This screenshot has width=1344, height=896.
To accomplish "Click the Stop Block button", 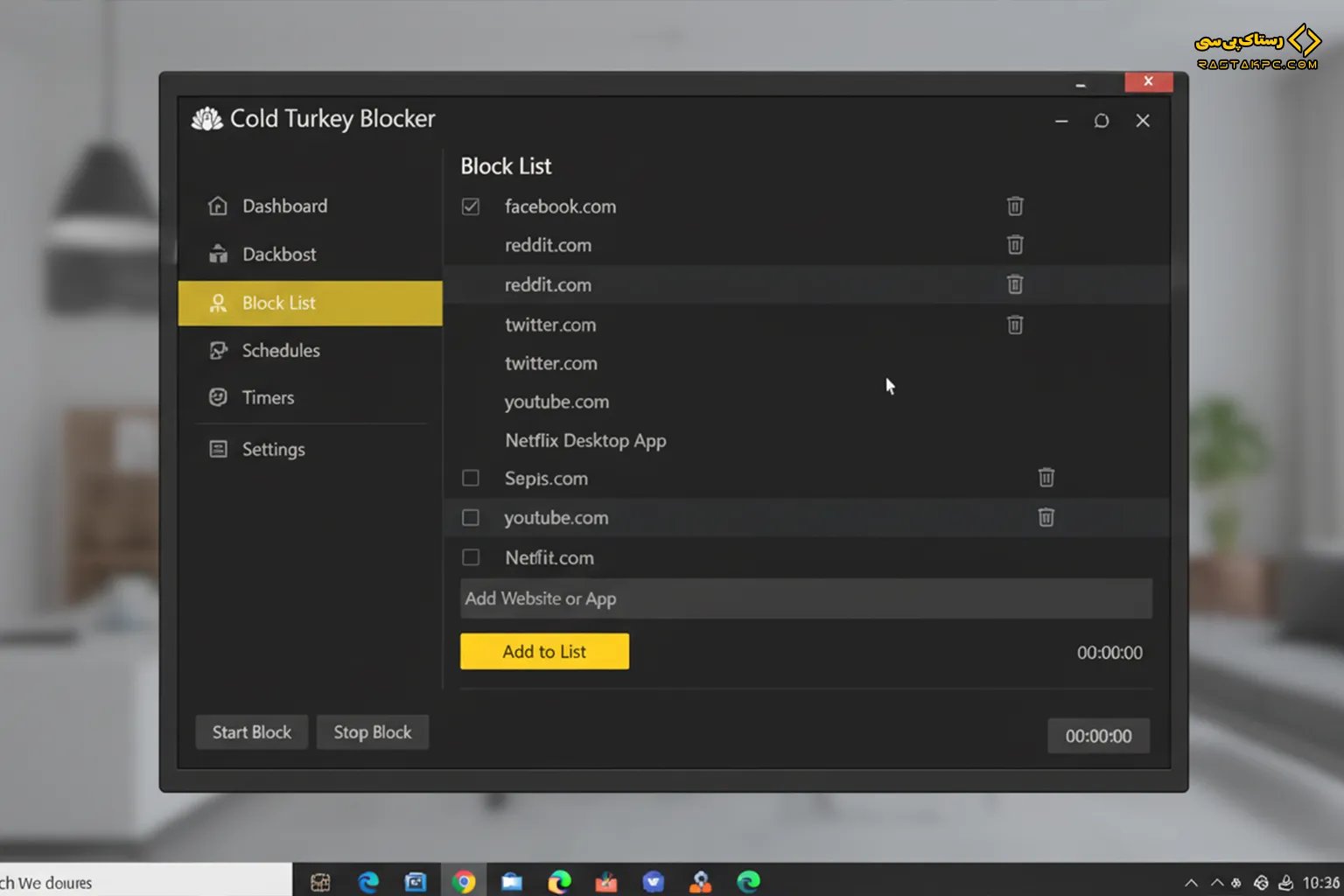I will pyautogui.click(x=373, y=732).
